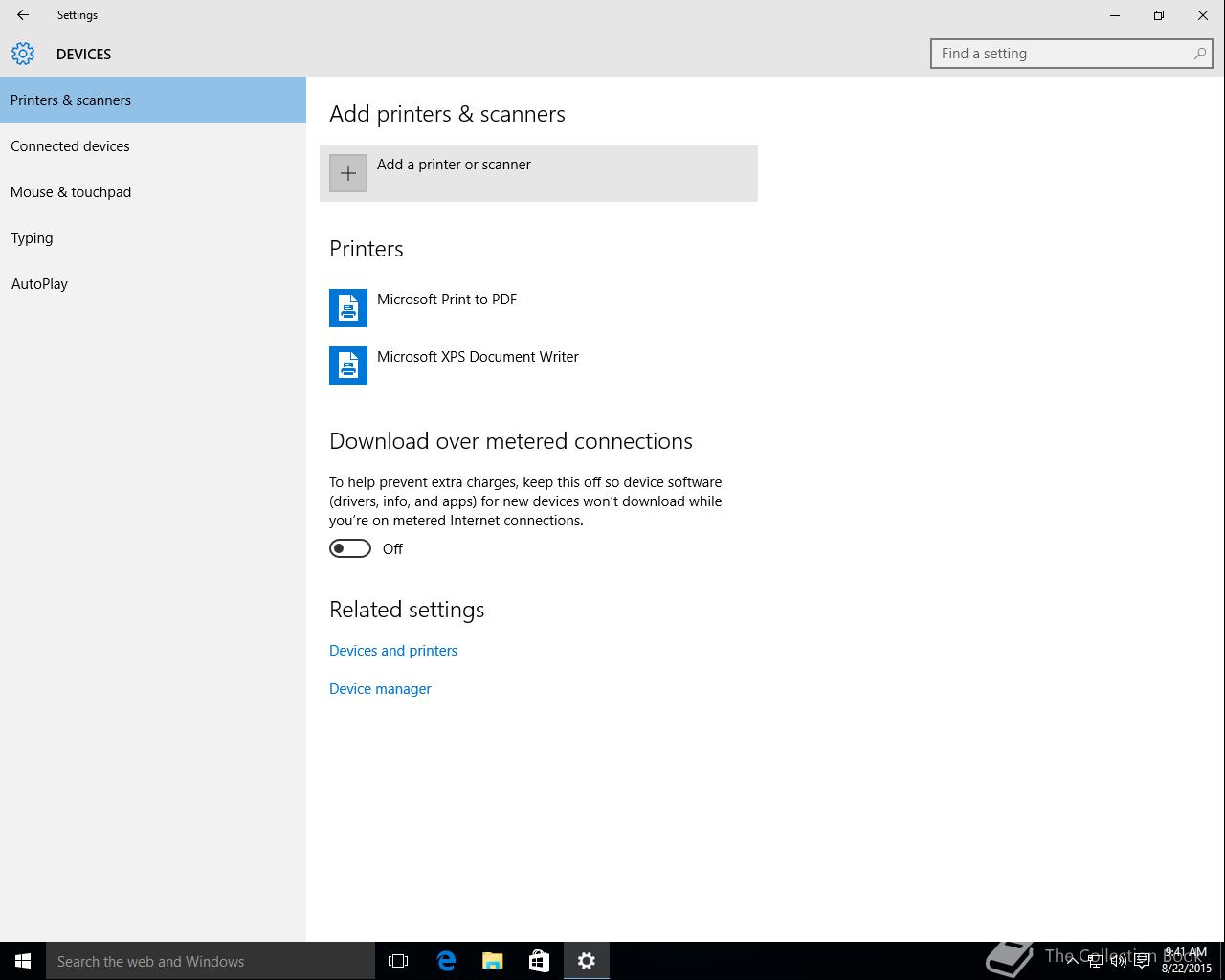
Task: Focus the Find a setting search box
Action: 1071,54
